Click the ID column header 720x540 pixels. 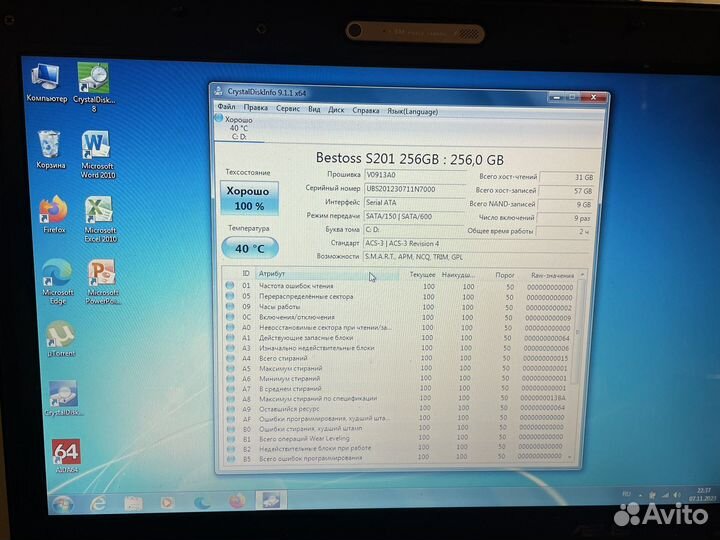(246, 273)
